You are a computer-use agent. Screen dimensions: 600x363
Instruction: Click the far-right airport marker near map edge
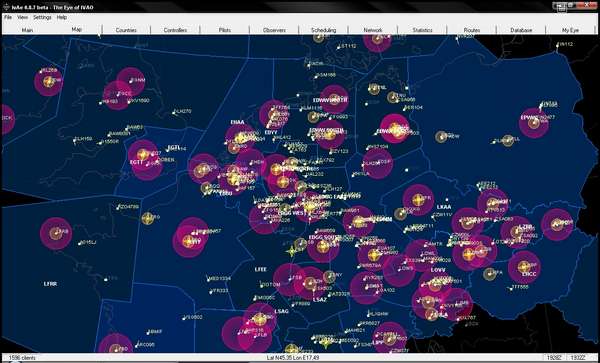[557, 225]
